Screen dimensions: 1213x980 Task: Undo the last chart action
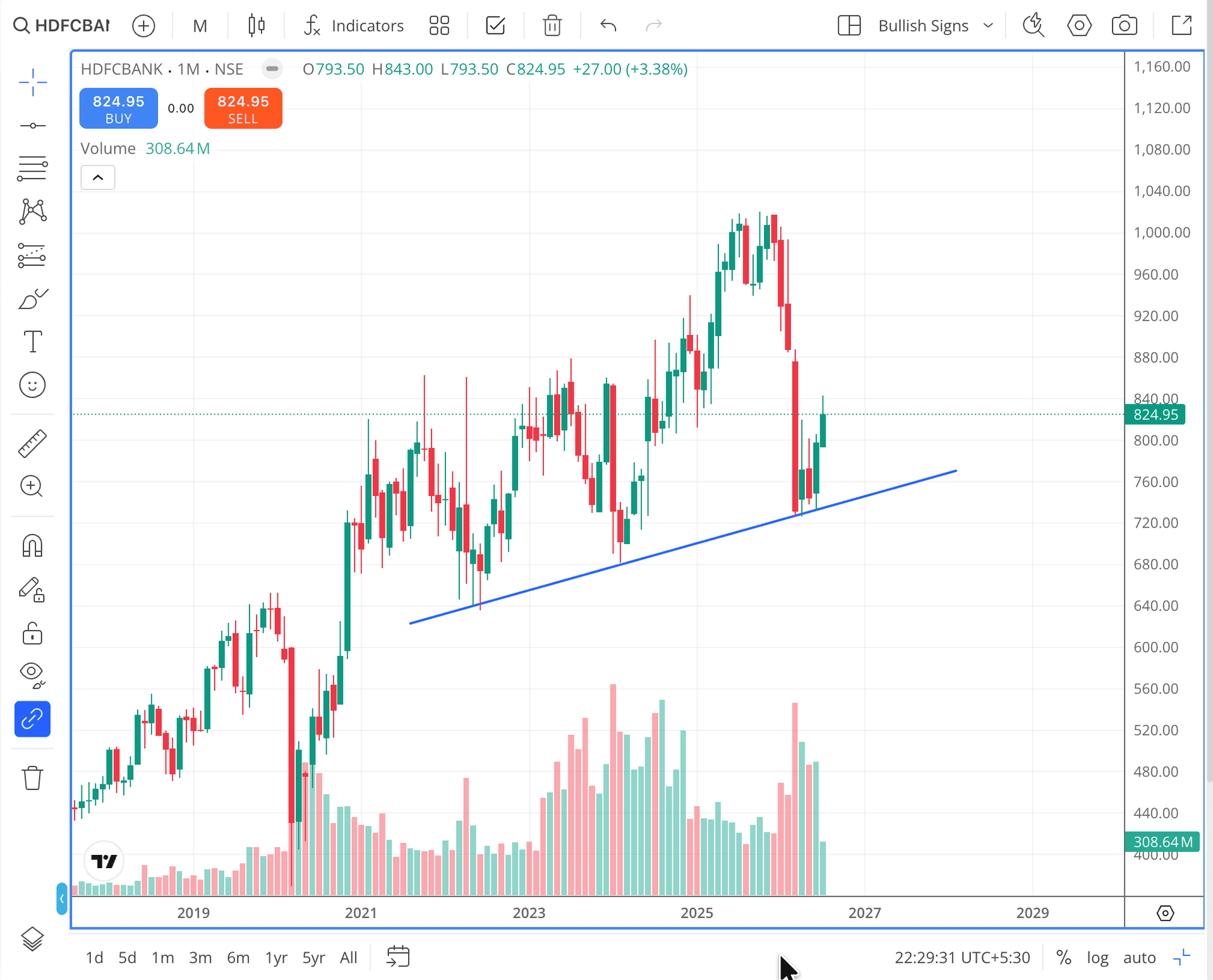point(608,25)
